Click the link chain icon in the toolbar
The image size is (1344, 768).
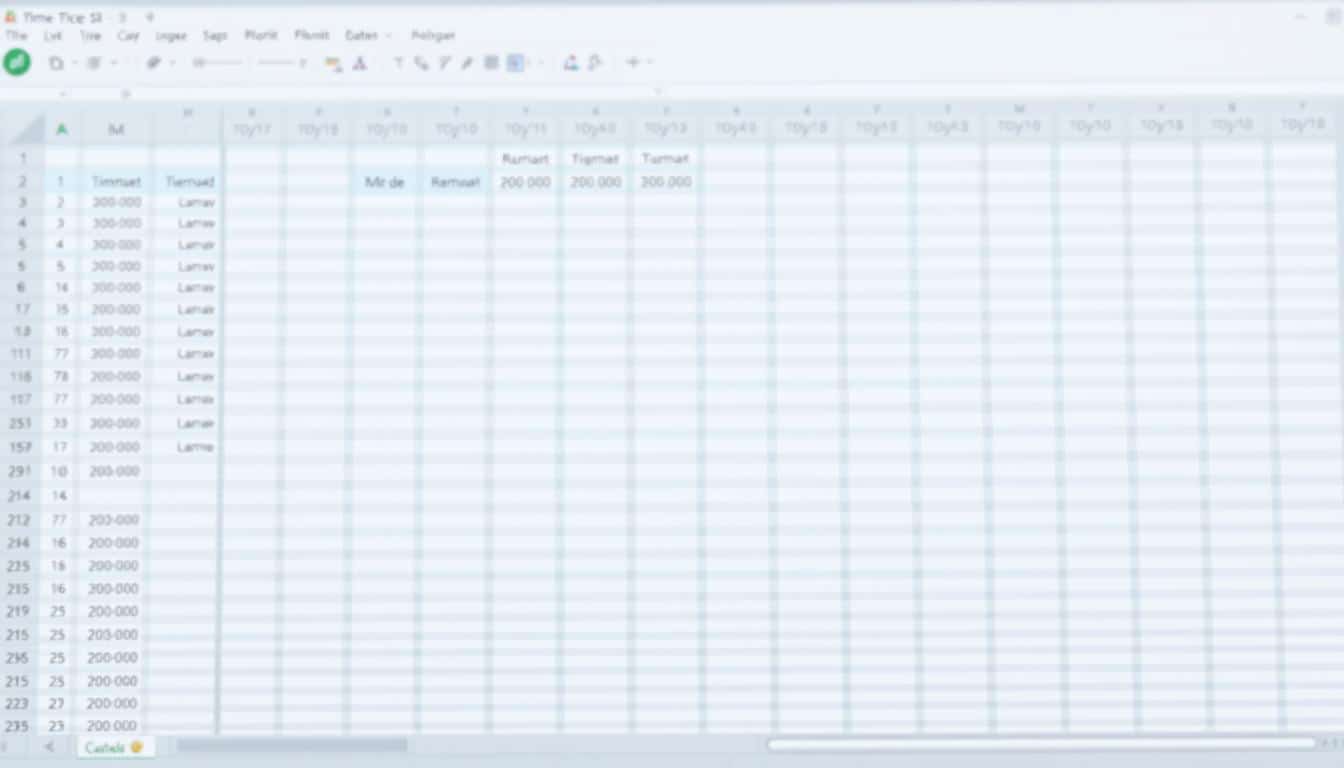[x=421, y=63]
